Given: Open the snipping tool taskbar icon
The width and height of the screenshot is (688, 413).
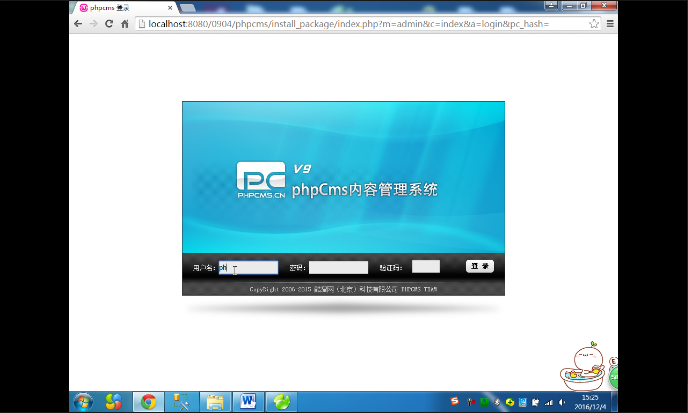Looking at the screenshot, I should pyautogui.click(x=181, y=402).
